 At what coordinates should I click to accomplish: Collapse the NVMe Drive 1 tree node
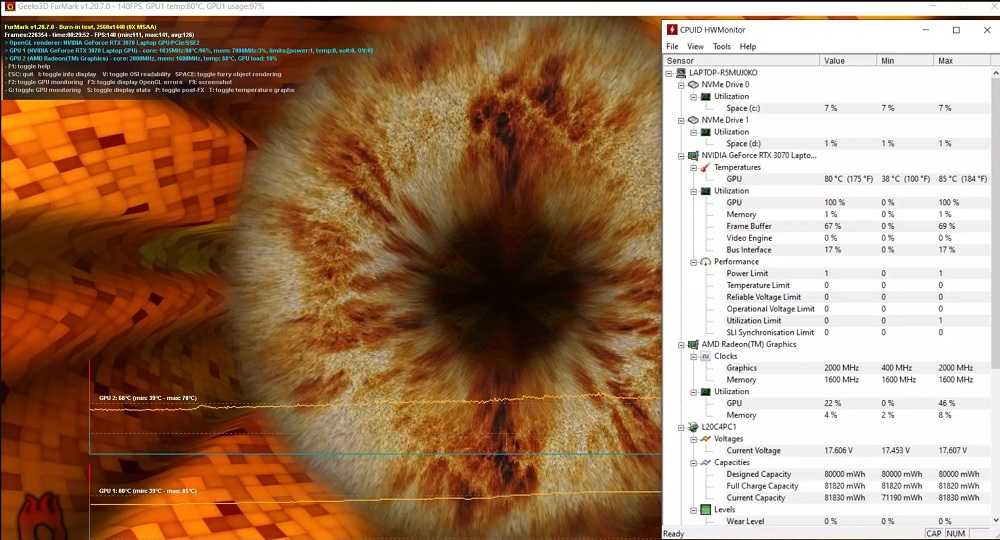(x=681, y=120)
